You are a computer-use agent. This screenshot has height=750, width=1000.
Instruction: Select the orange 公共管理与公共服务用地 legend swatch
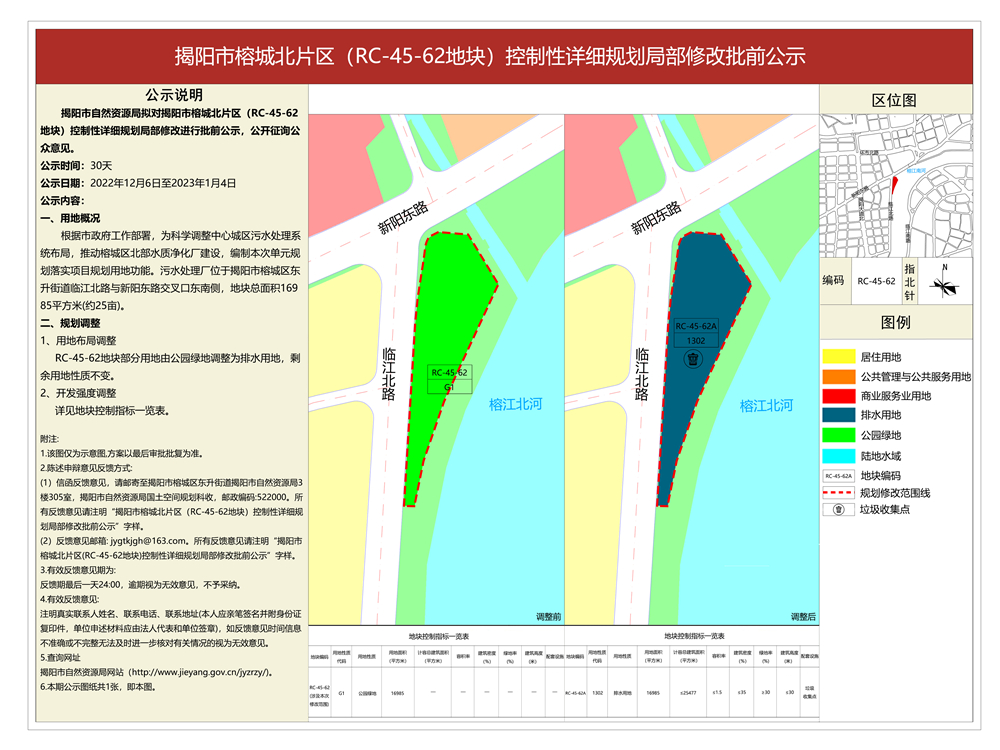(838, 376)
